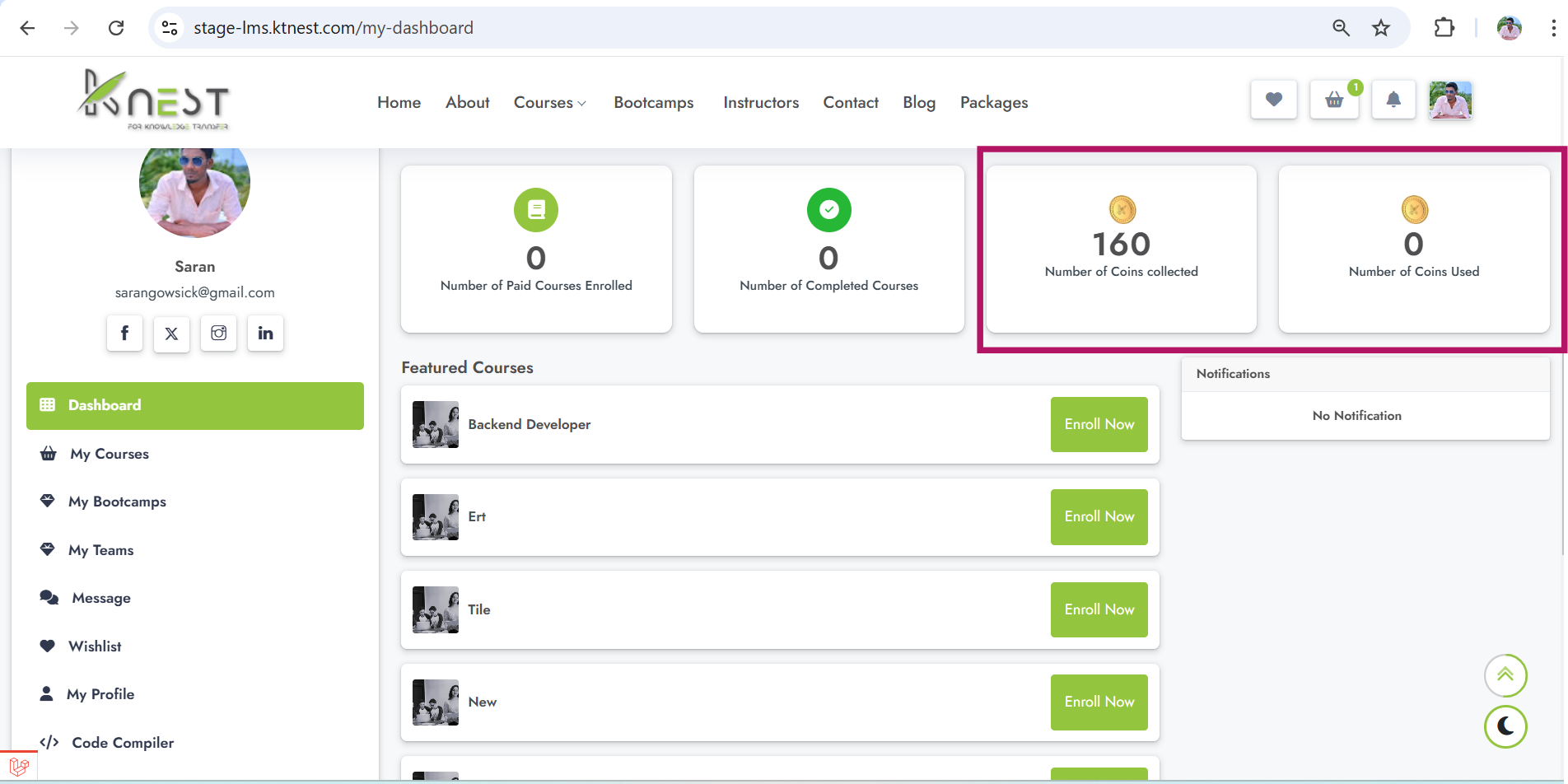Click the scroll-to-top double chevron button
This screenshot has width=1568, height=784.
(x=1505, y=675)
